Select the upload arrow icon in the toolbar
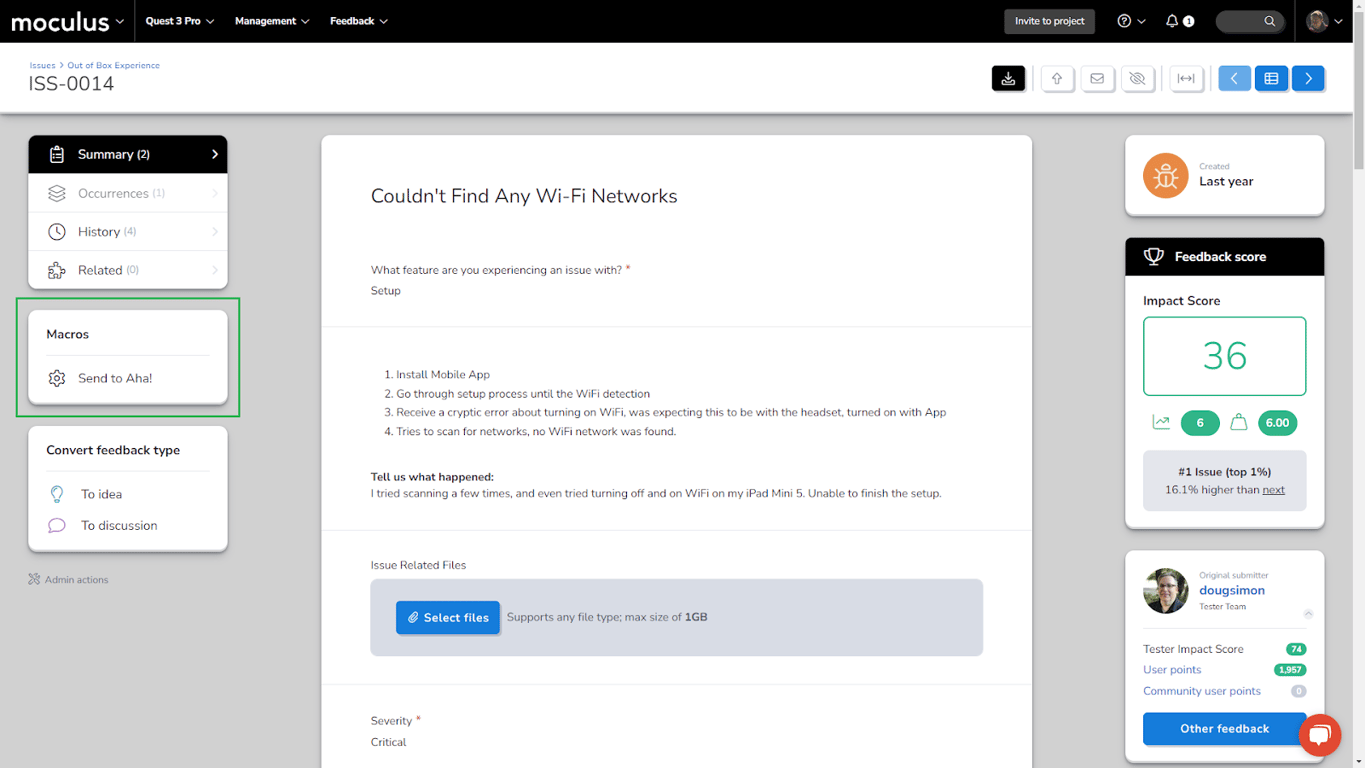This screenshot has height=768, width=1365. coord(1057,78)
